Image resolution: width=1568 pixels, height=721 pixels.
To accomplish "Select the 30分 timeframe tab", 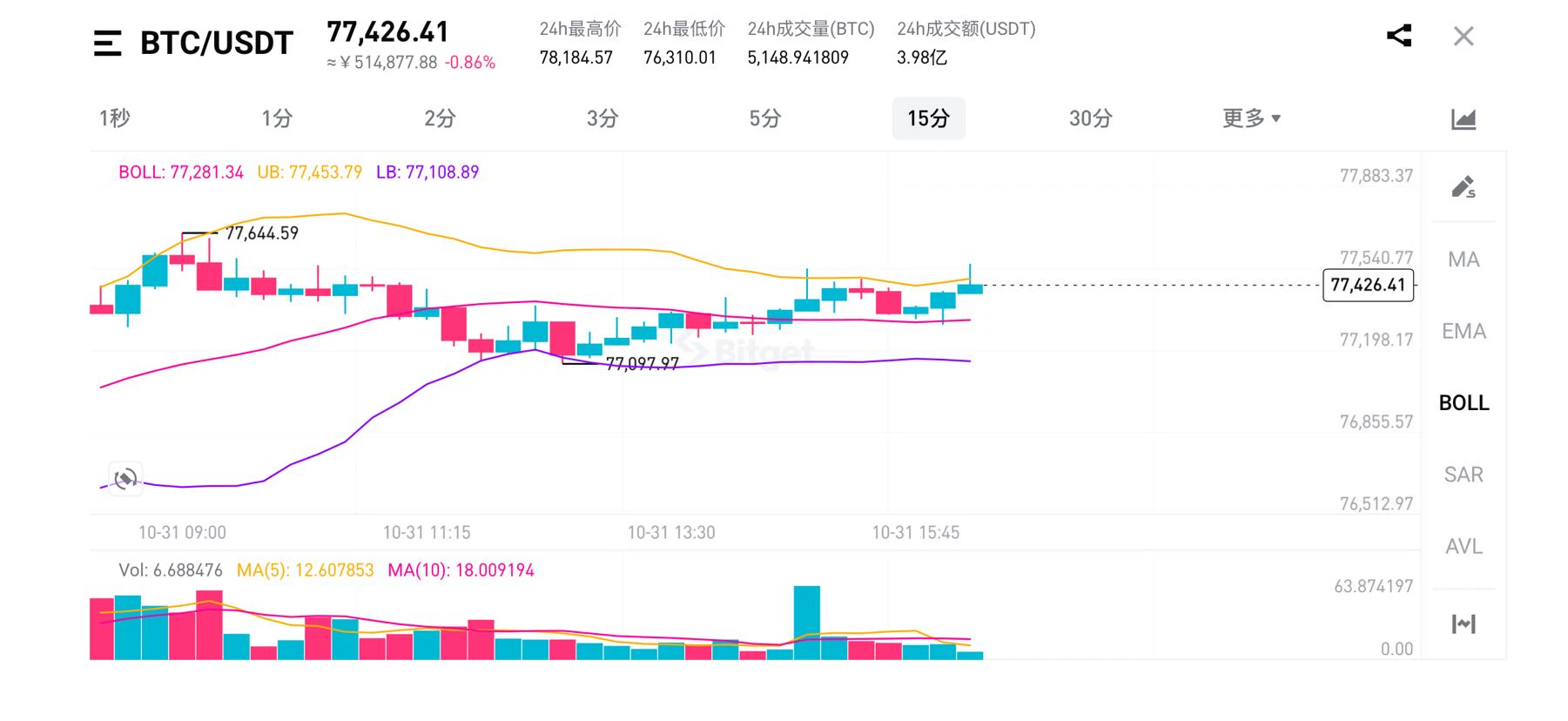I will tap(1091, 118).
